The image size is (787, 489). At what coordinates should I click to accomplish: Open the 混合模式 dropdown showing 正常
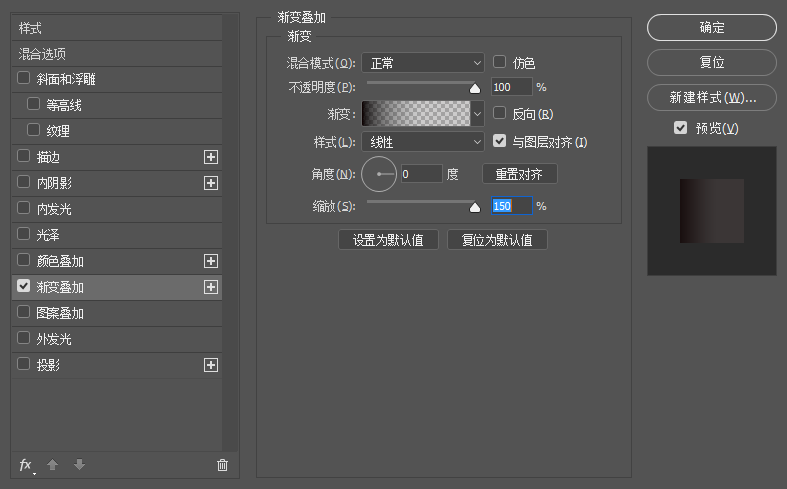point(423,63)
